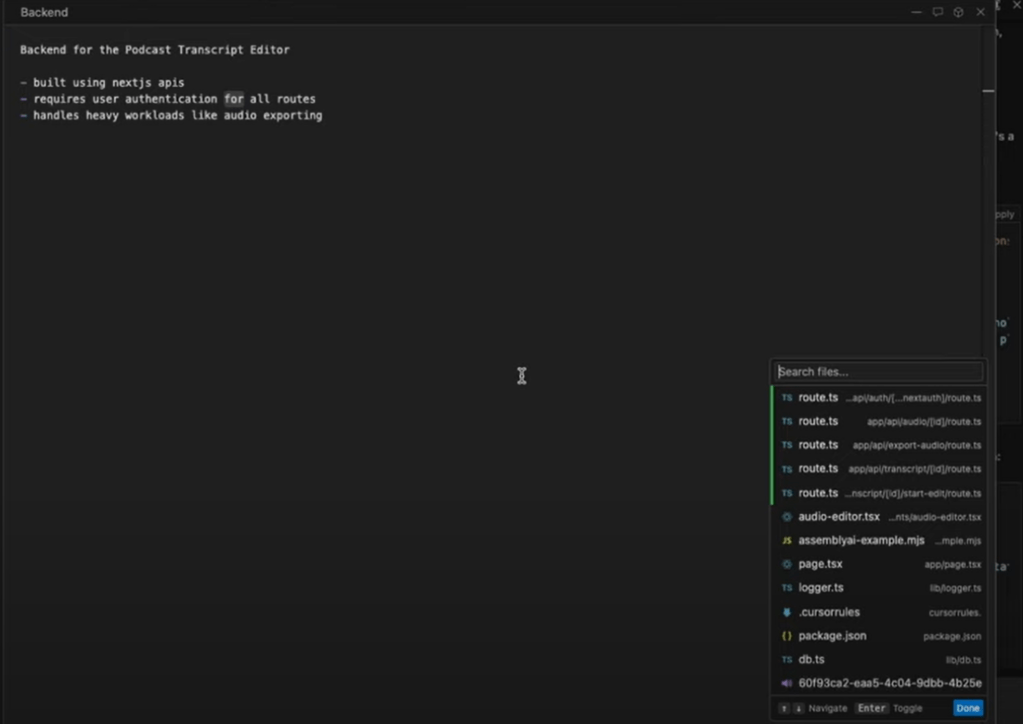Click the gear icon beside audio-editor.tsx
The width and height of the screenshot is (1023, 724).
coord(787,517)
